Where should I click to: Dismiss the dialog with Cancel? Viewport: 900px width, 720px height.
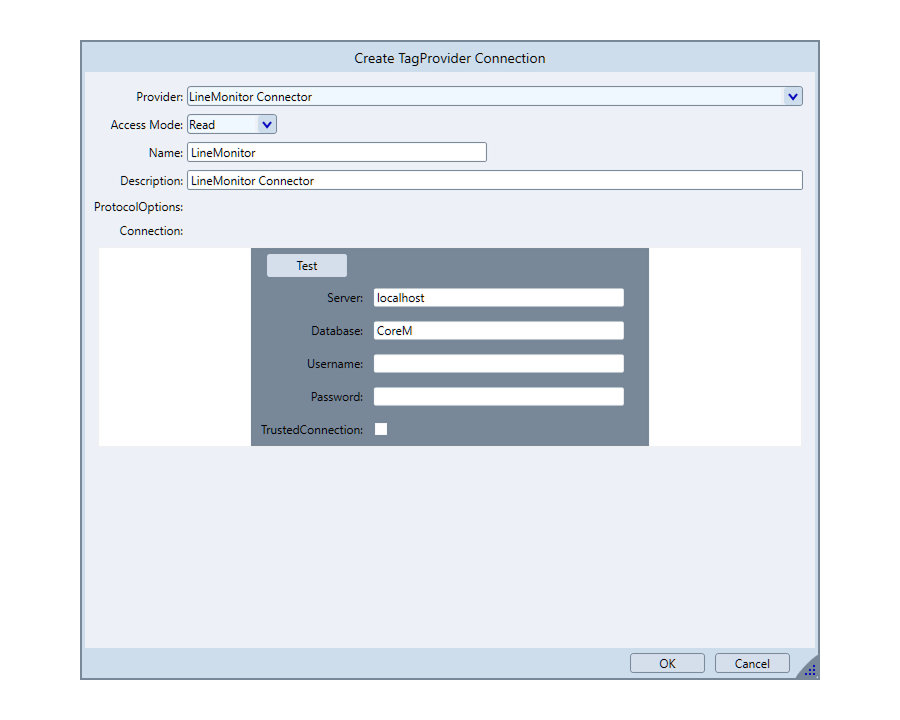tap(752, 664)
